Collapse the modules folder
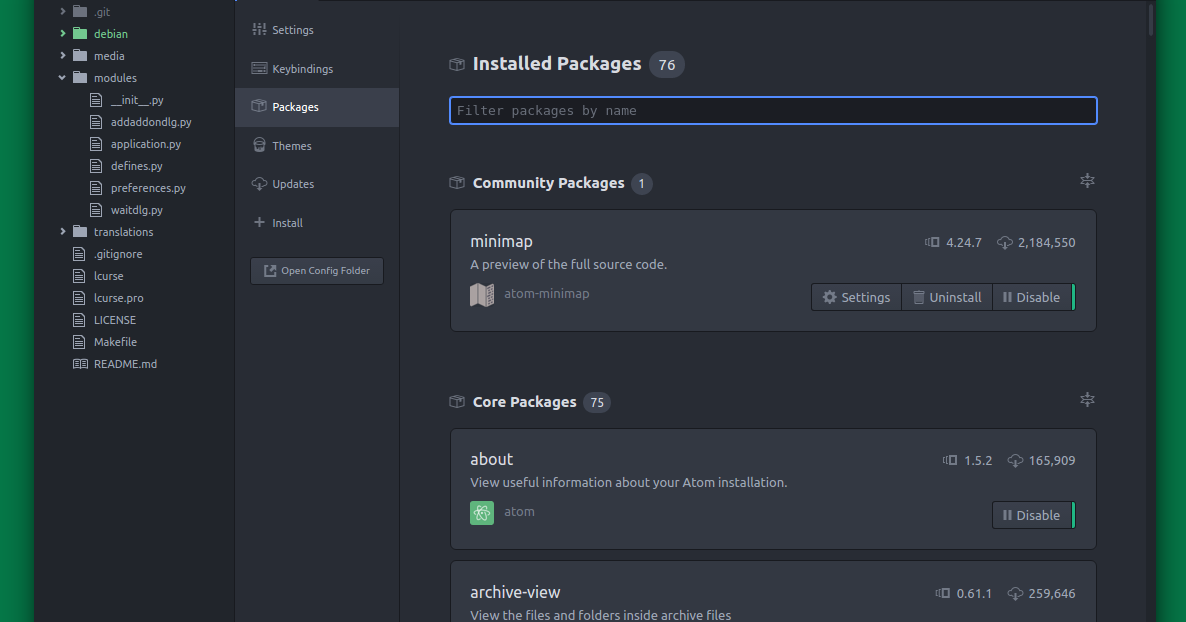The height and width of the screenshot is (622, 1186). point(63,78)
